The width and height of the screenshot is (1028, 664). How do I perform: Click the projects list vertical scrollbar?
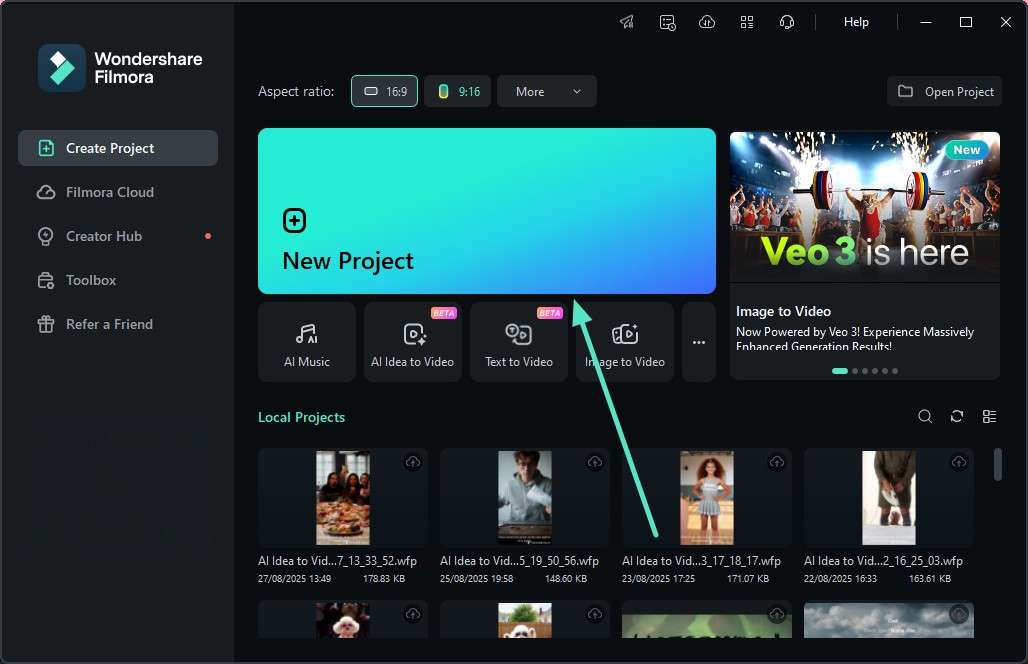tap(997, 464)
